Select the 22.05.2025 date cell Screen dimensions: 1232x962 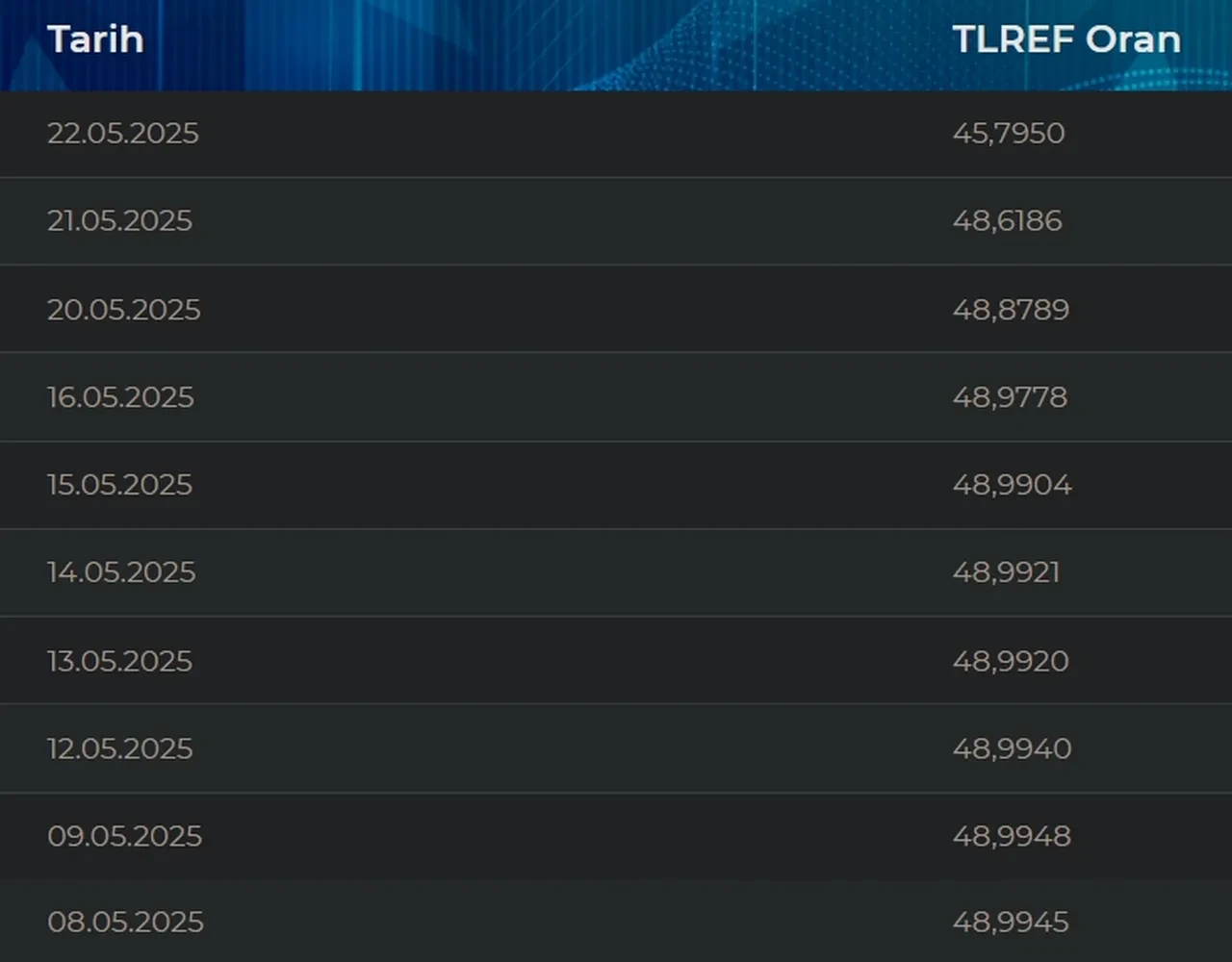(x=122, y=133)
